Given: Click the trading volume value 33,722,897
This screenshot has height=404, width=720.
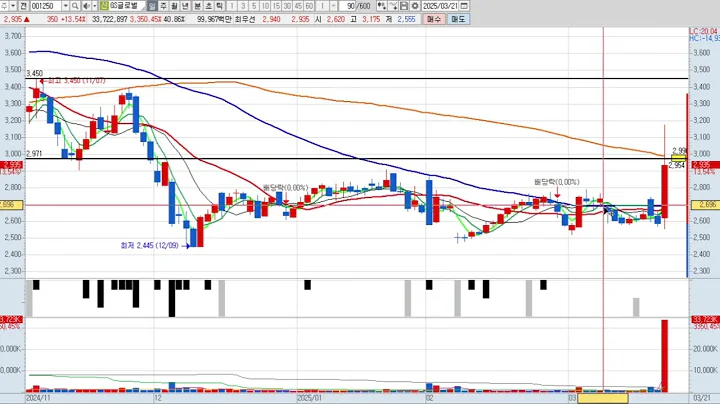Looking at the screenshot, I should (109, 19).
